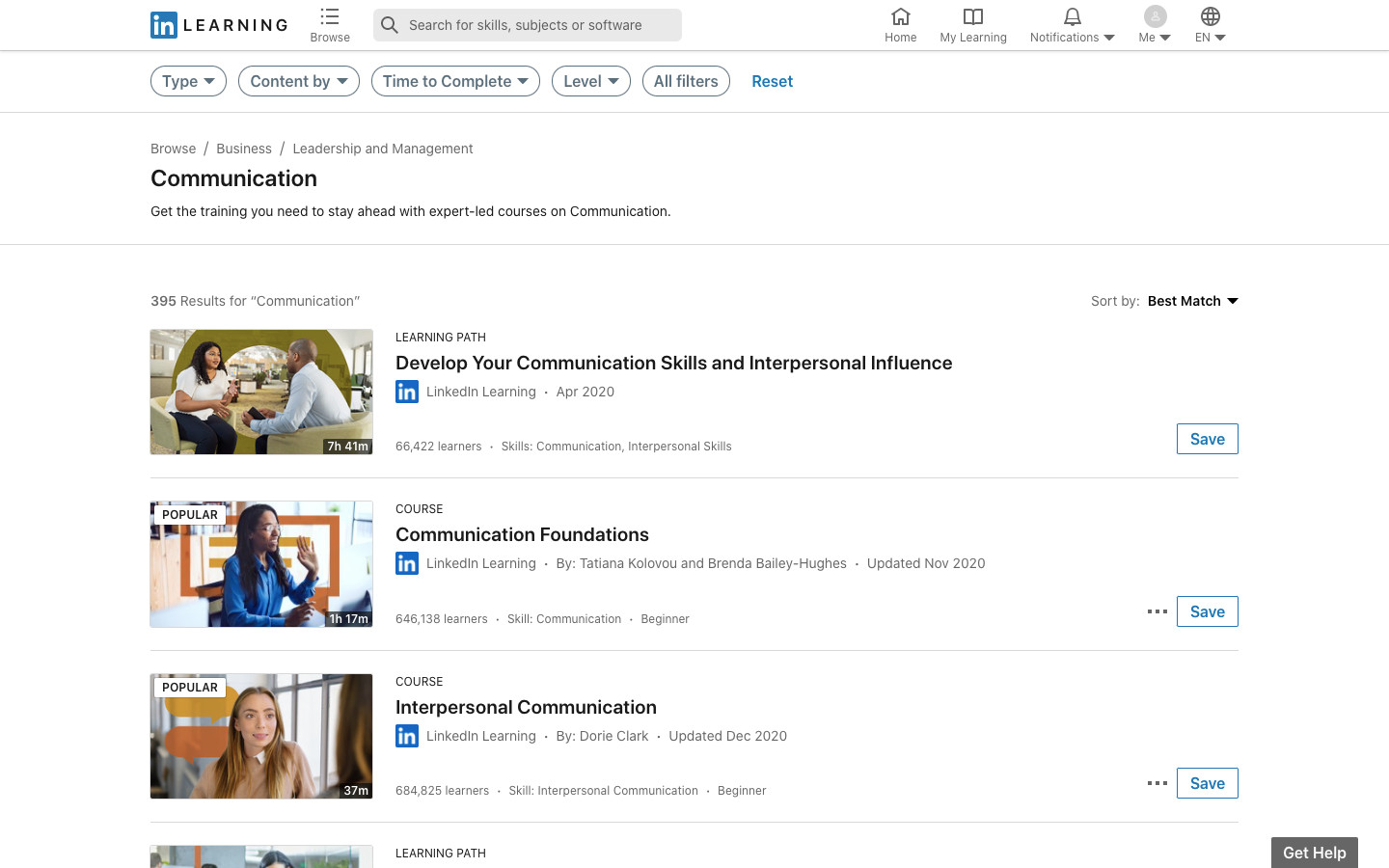Open My Learning book icon
Image resolution: width=1389 pixels, height=868 pixels.
(x=972, y=17)
